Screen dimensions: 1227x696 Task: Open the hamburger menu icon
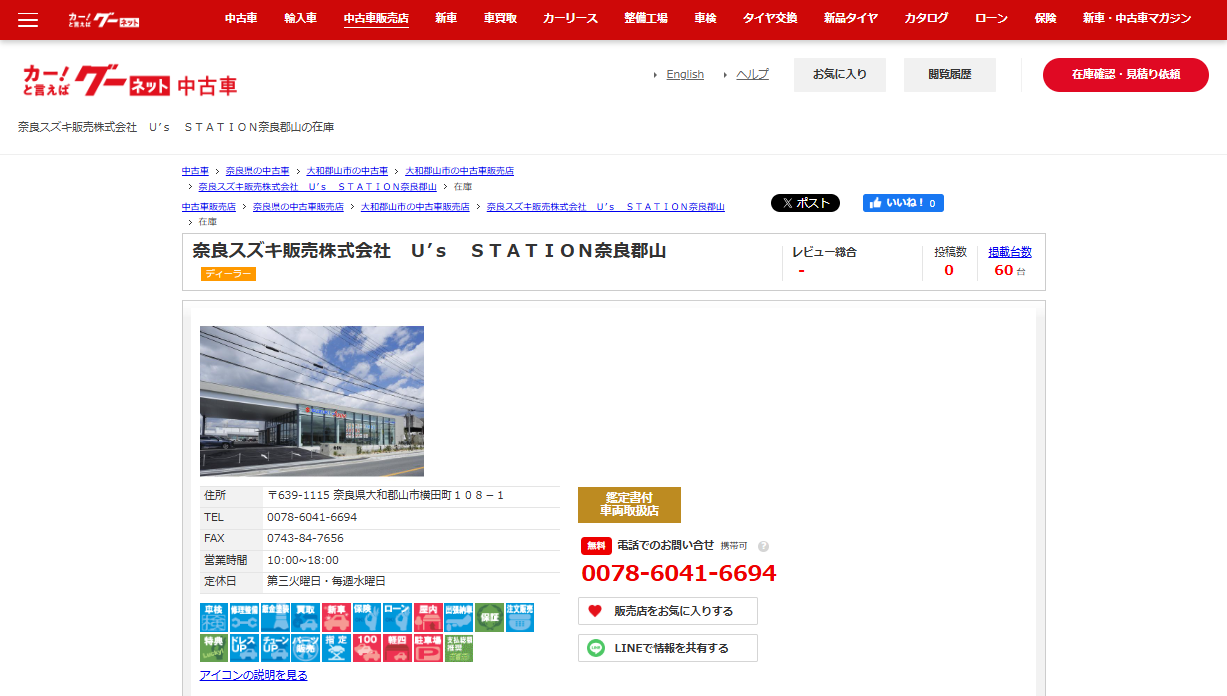click(28, 20)
